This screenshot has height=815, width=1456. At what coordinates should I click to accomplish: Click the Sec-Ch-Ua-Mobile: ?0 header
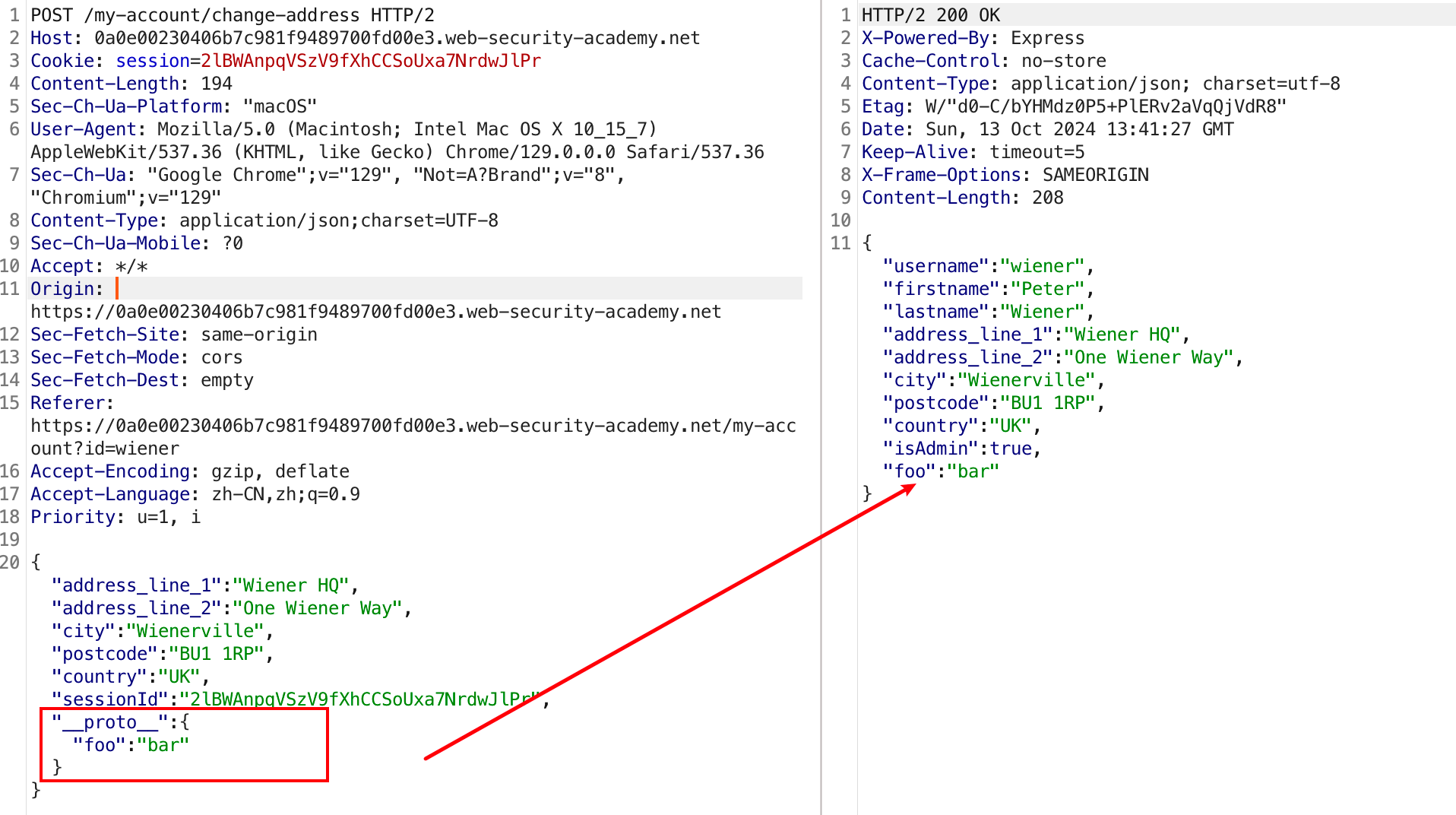[x=137, y=243]
